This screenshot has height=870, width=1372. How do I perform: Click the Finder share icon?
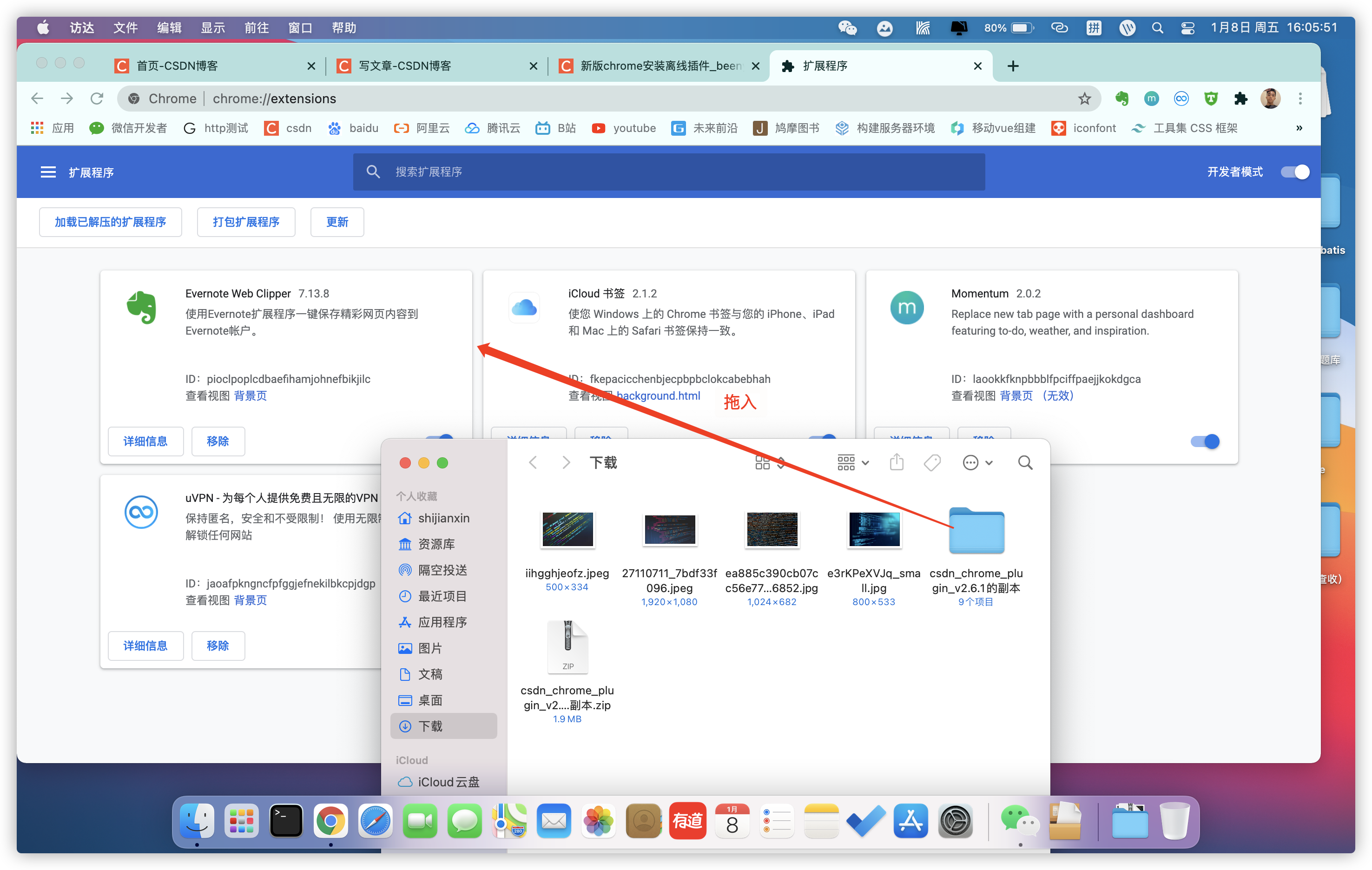click(x=896, y=462)
